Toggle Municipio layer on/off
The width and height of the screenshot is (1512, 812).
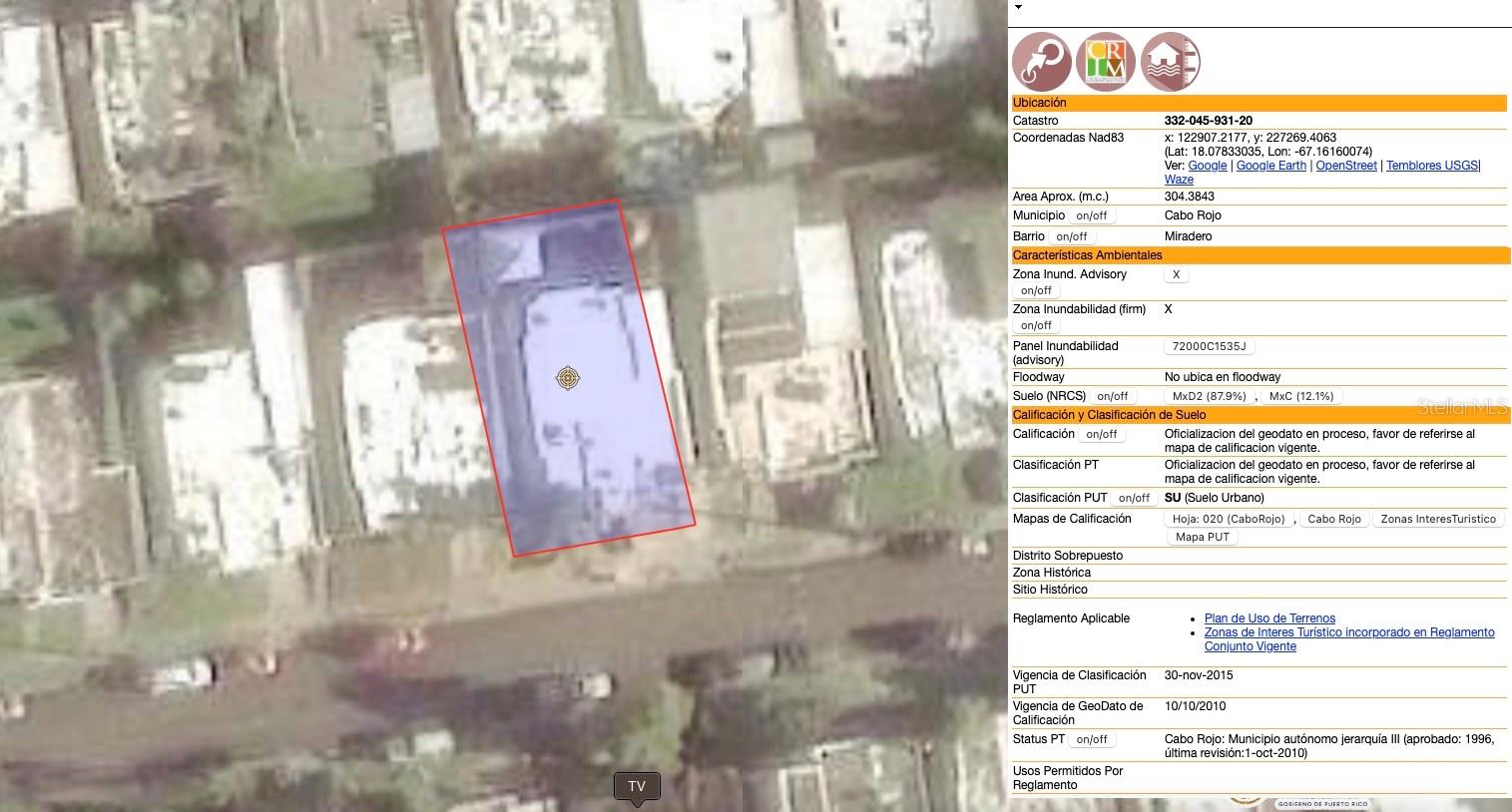(1091, 215)
